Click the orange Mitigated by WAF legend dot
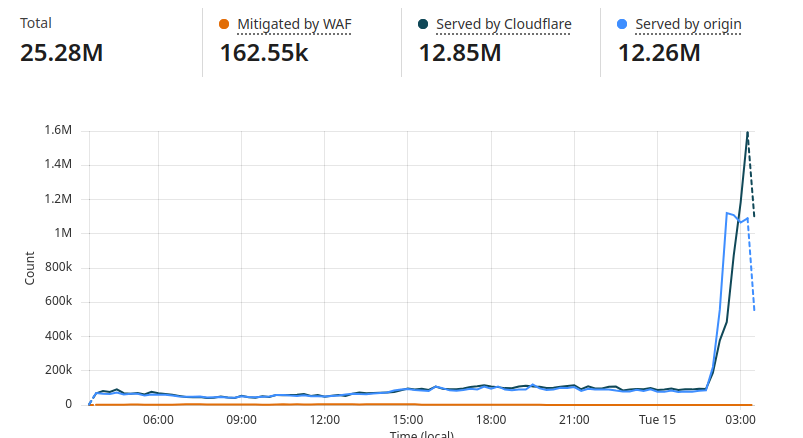The width and height of the screenshot is (803, 438). [224, 24]
